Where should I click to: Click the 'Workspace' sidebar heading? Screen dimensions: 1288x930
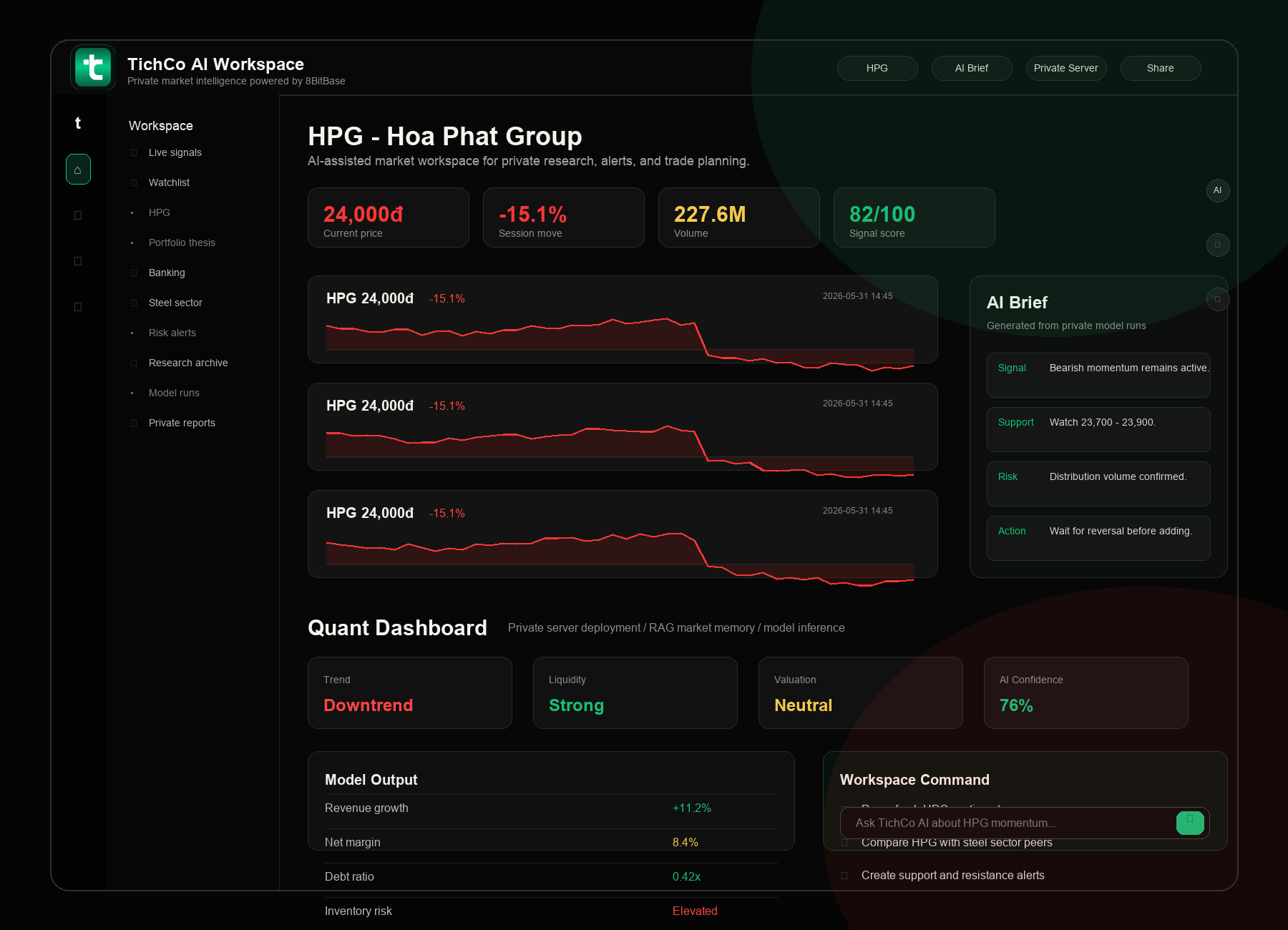(161, 126)
